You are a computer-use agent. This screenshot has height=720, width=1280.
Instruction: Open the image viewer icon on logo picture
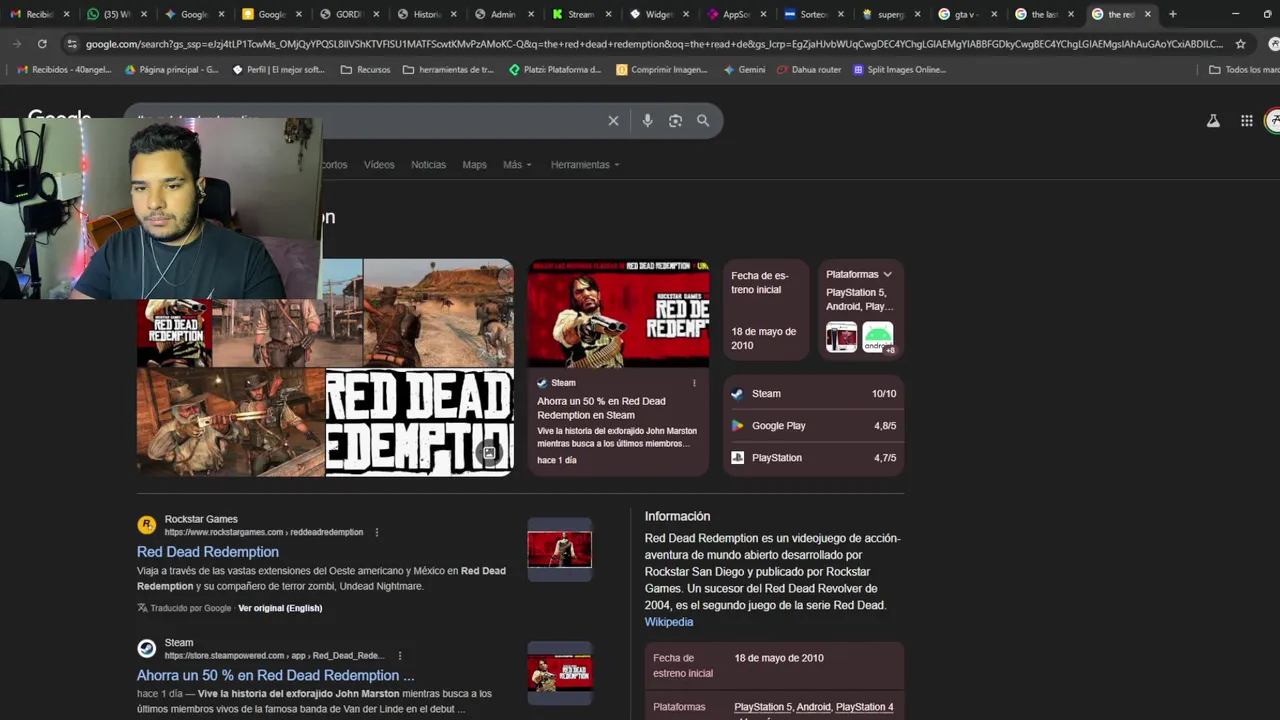(x=489, y=453)
